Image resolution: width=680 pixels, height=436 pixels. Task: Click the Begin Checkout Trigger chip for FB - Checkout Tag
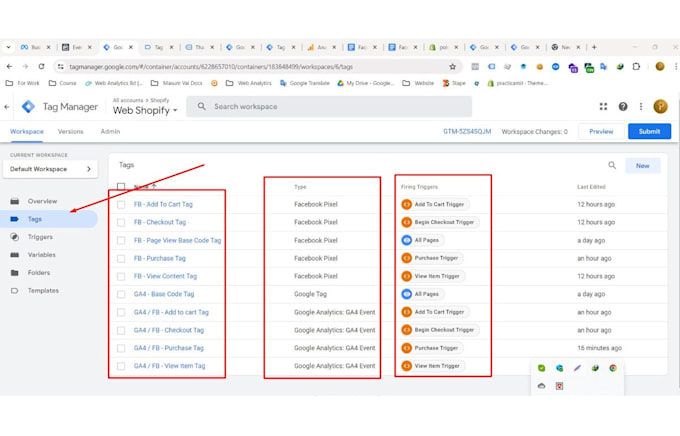(x=440, y=222)
